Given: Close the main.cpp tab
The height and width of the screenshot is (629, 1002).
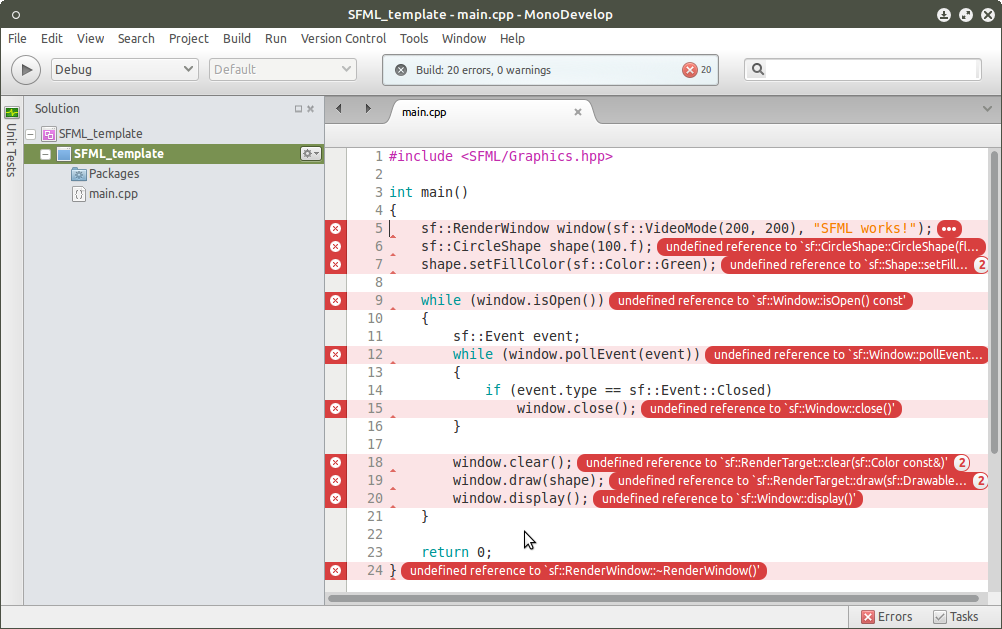Looking at the screenshot, I should click(578, 112).
